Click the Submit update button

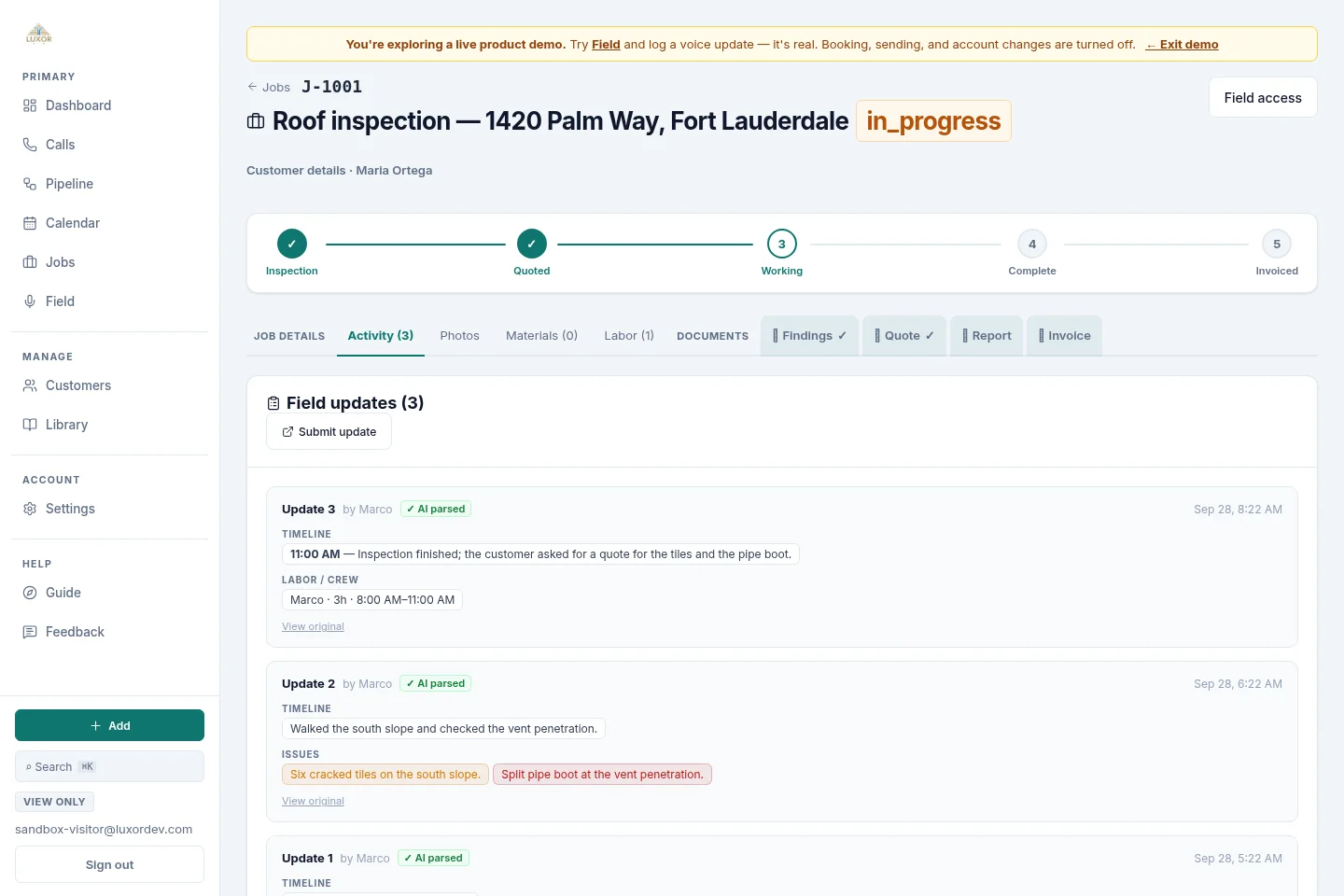(329, 432)
